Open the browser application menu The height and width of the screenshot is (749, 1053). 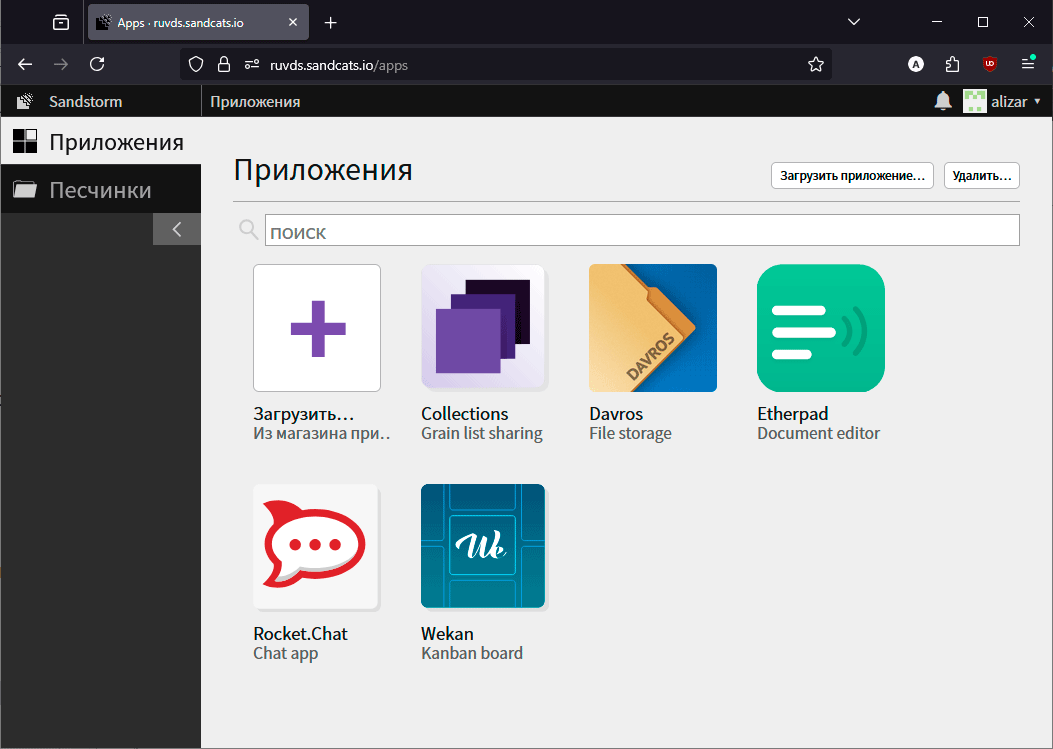coord(1027,63)
